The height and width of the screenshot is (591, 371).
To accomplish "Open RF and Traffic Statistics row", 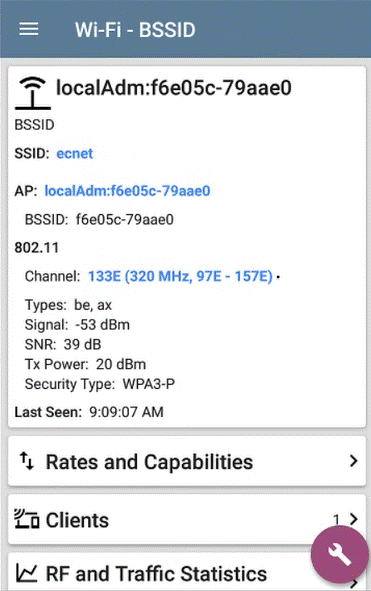I will (x=187, y=572).
